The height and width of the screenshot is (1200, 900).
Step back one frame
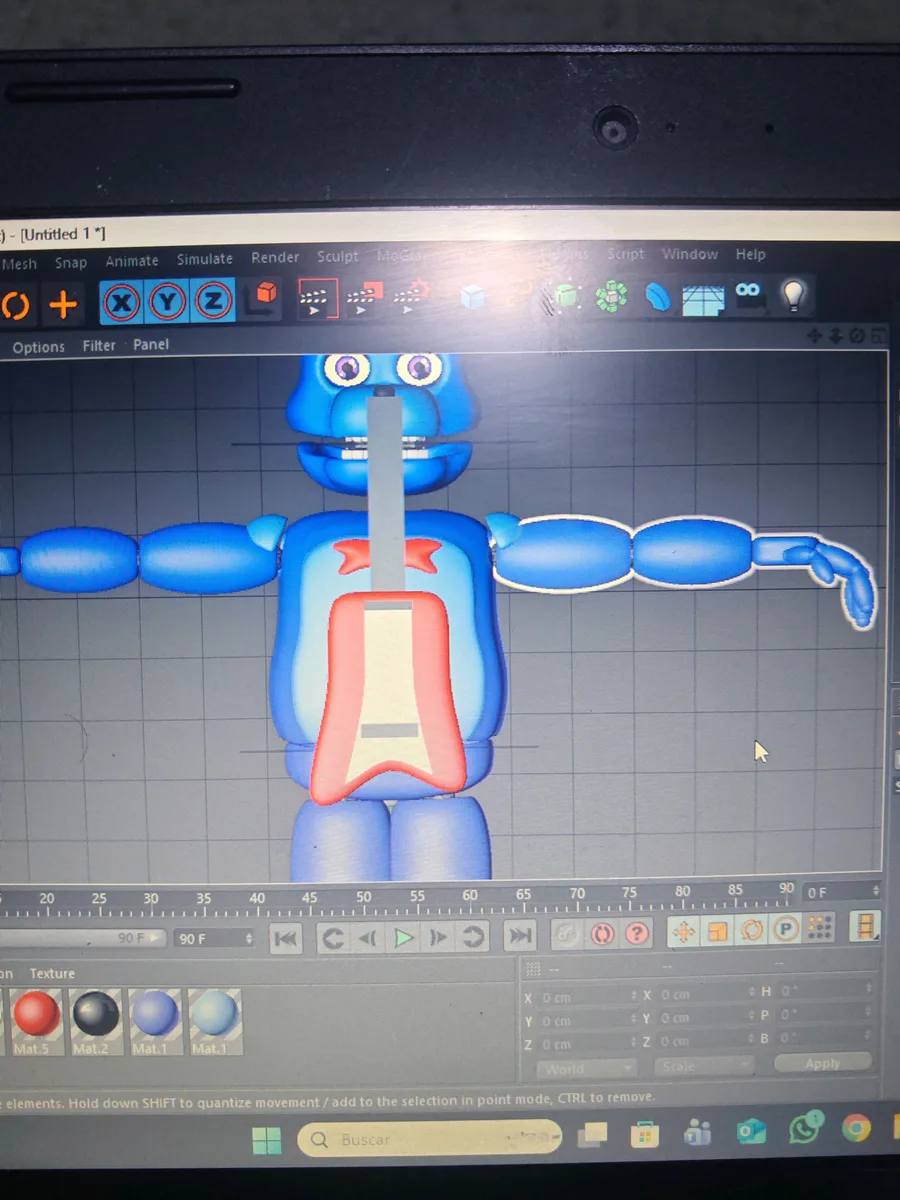point(368,938)
